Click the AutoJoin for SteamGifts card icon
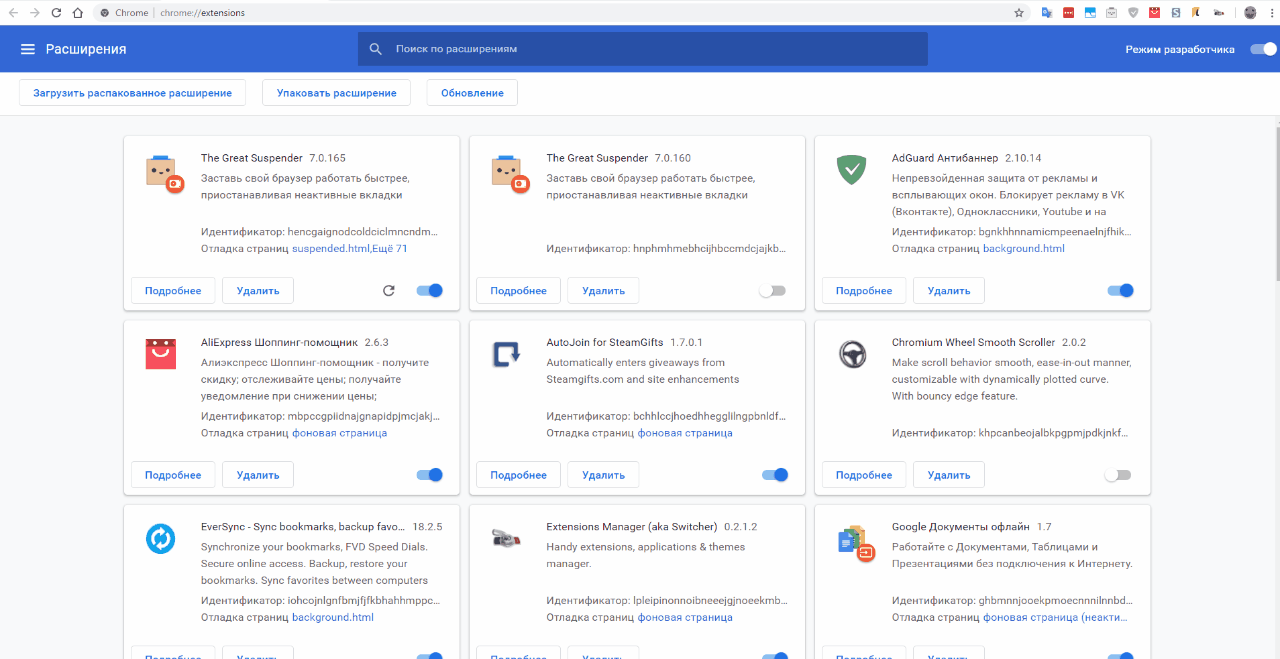Image resolution: width=1280 pixels, height=659 pixels. [506, 354]
